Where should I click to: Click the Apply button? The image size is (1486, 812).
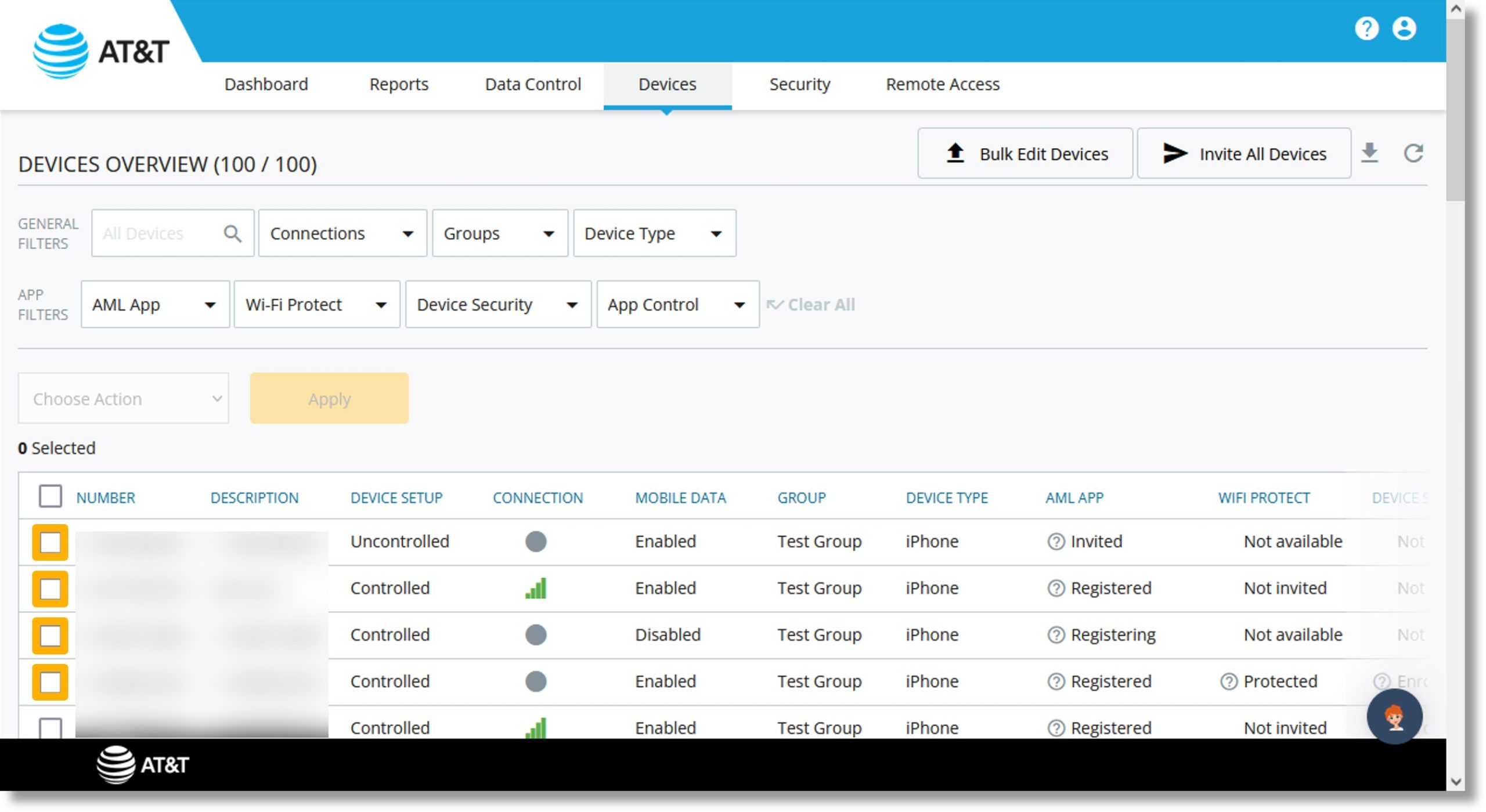pyautogui.click(x=329, y=397)
